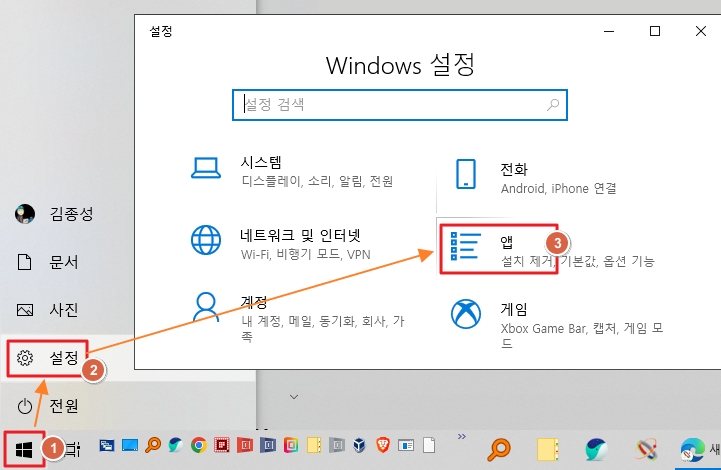The height and width of the screenshot is (470, 721).
Task: Launch the small orange magnifier quick launch icon
Action: 153,445
